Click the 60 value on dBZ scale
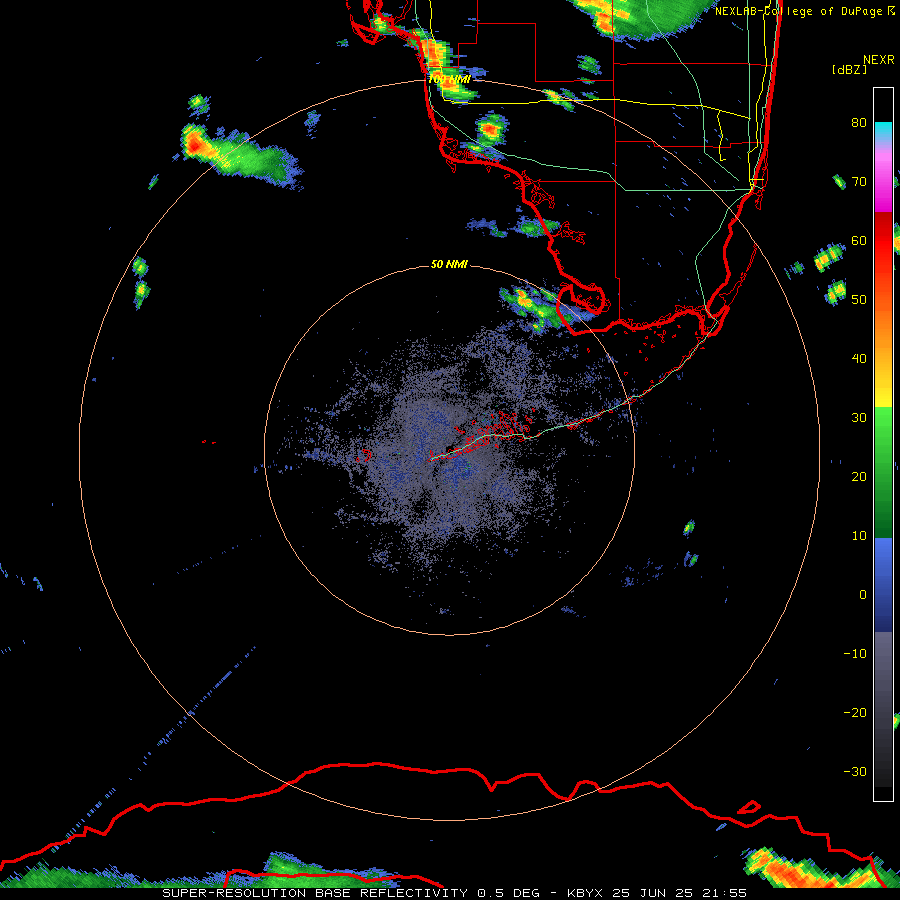This screenshot has height=900, width=900. (x=859, y=240)
